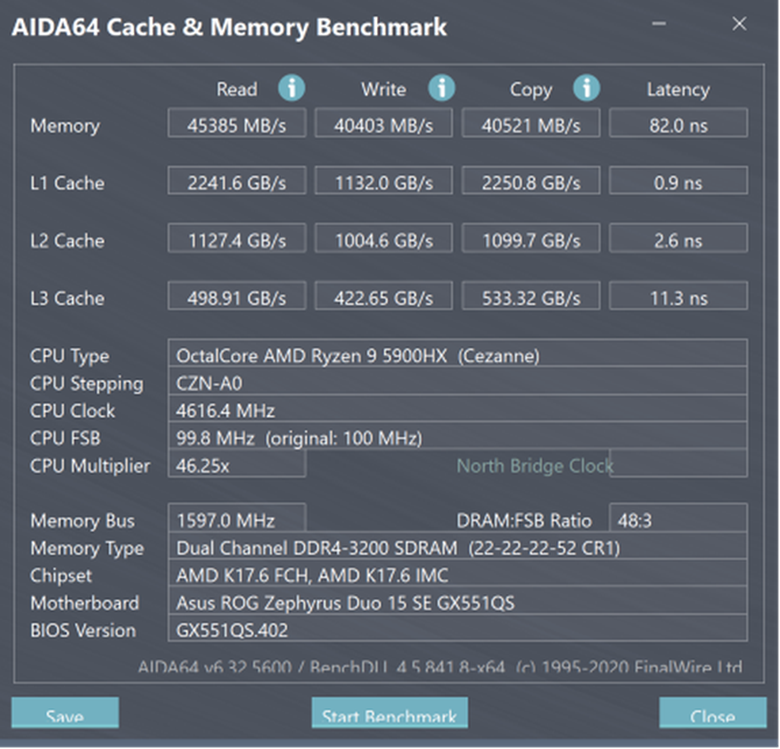Click the Save button
The image size is (780, 749).
(65, 714)
